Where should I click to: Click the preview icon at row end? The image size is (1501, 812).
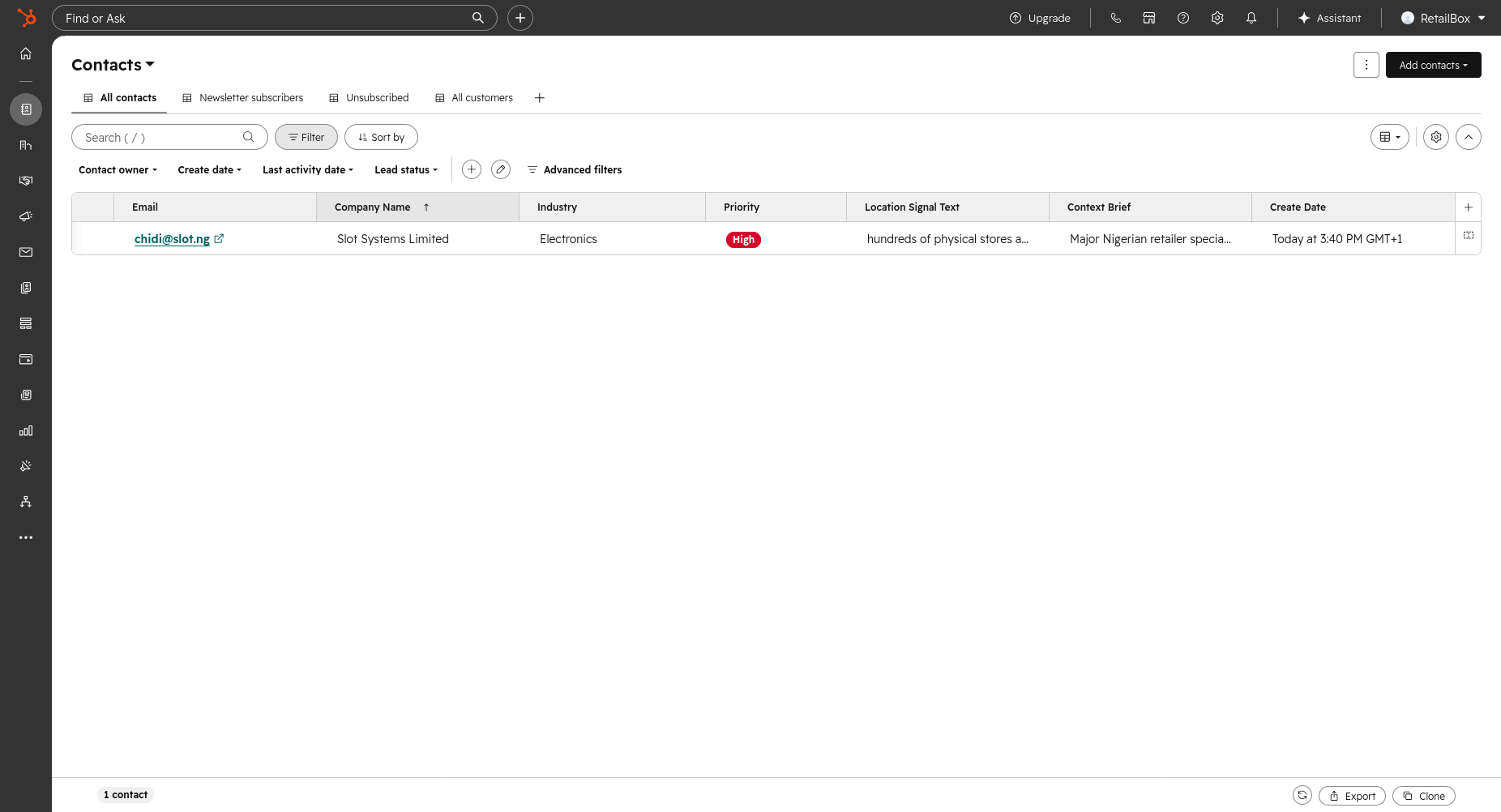[1469, 236]
